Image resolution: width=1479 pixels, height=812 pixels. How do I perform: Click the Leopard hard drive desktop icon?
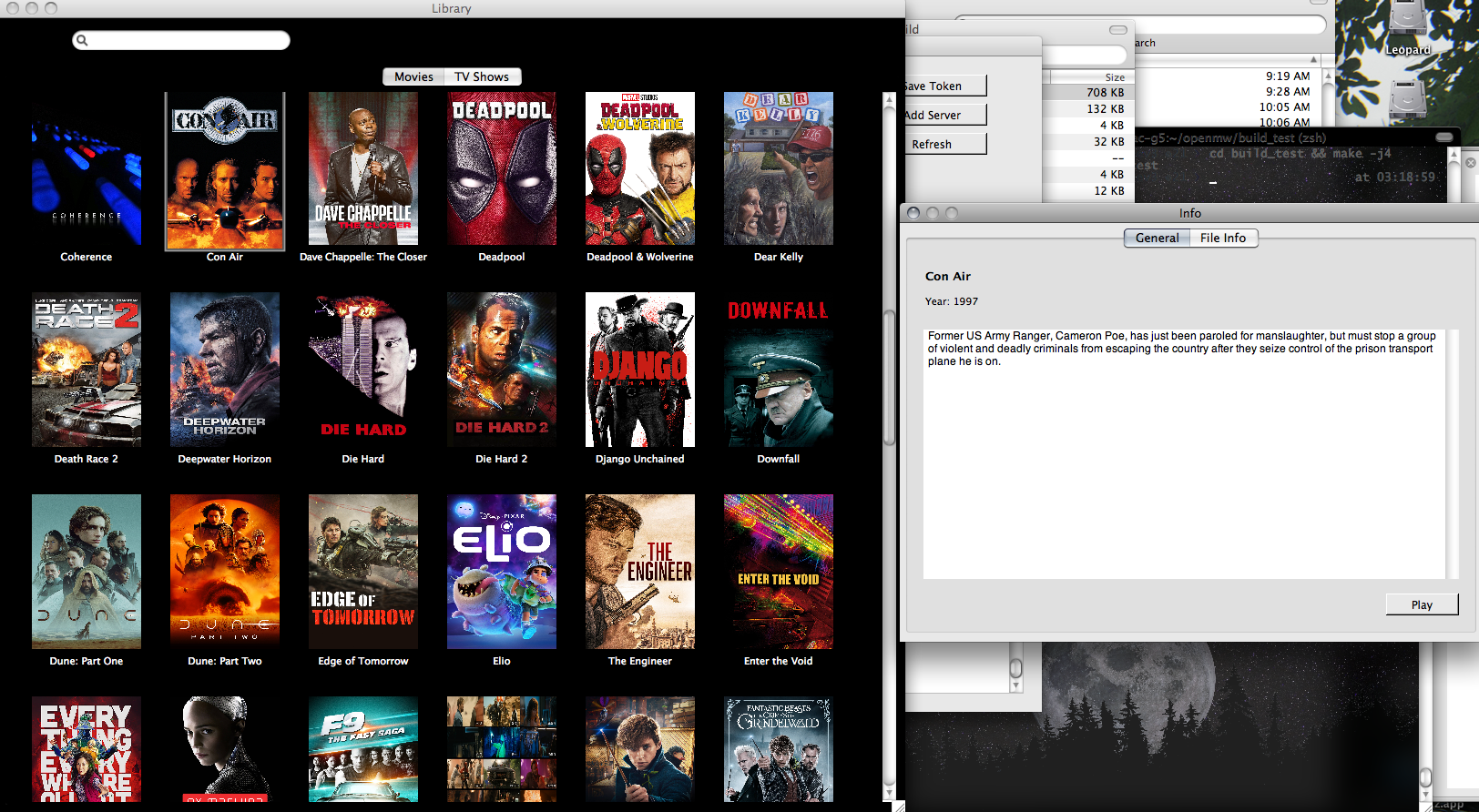(1408, 27)
